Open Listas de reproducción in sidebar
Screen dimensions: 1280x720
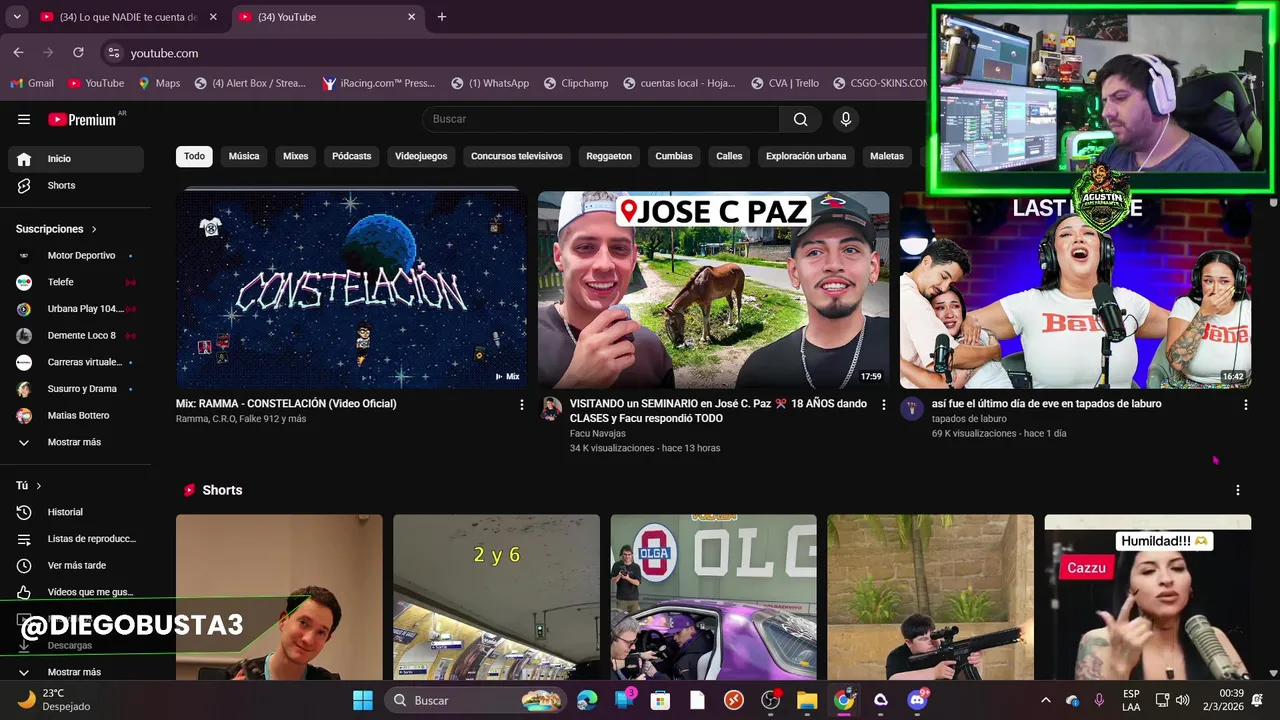[76, 539]
